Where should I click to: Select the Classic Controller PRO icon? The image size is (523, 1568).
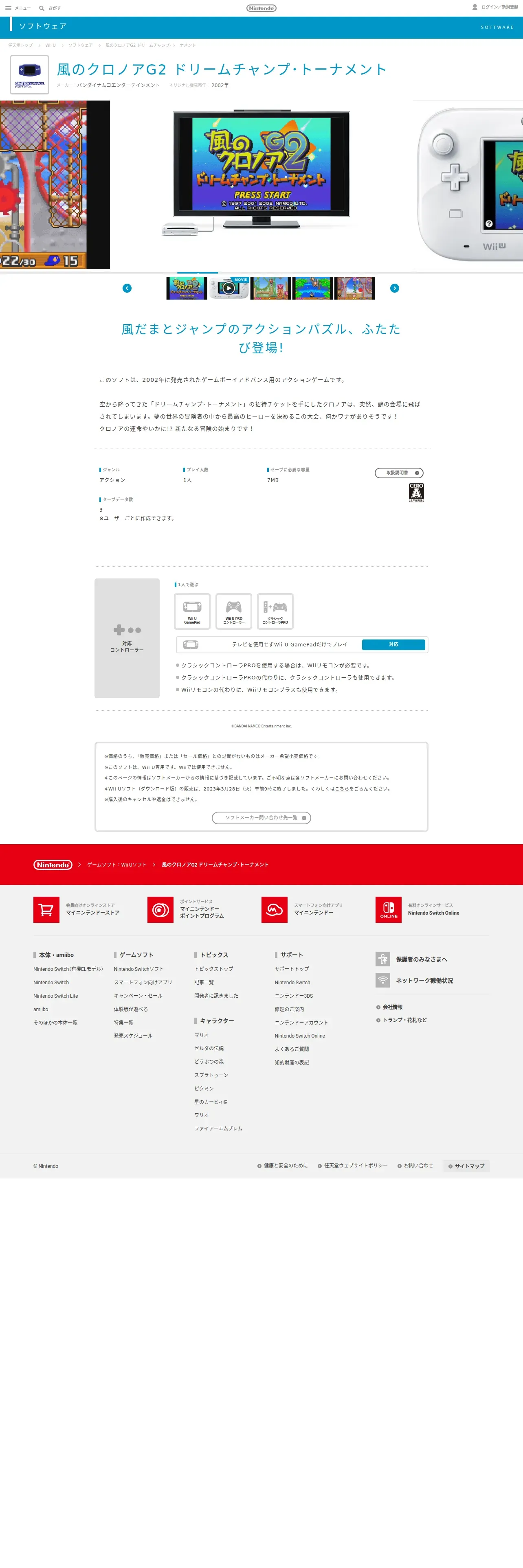pyautogui.click(x=275, y=611)
